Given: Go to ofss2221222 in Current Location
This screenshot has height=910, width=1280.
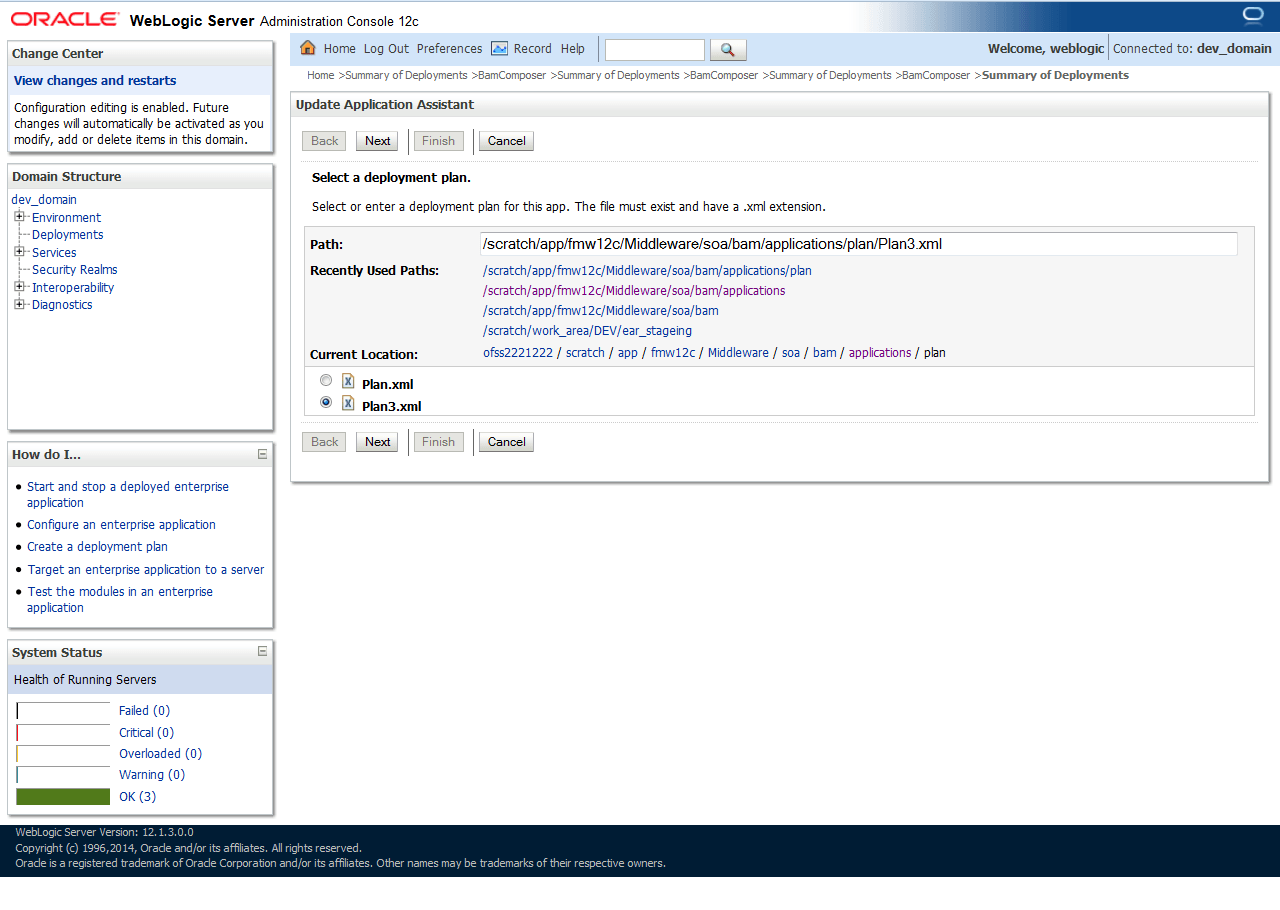Looking at the screenshot, I should coord(518,353).
